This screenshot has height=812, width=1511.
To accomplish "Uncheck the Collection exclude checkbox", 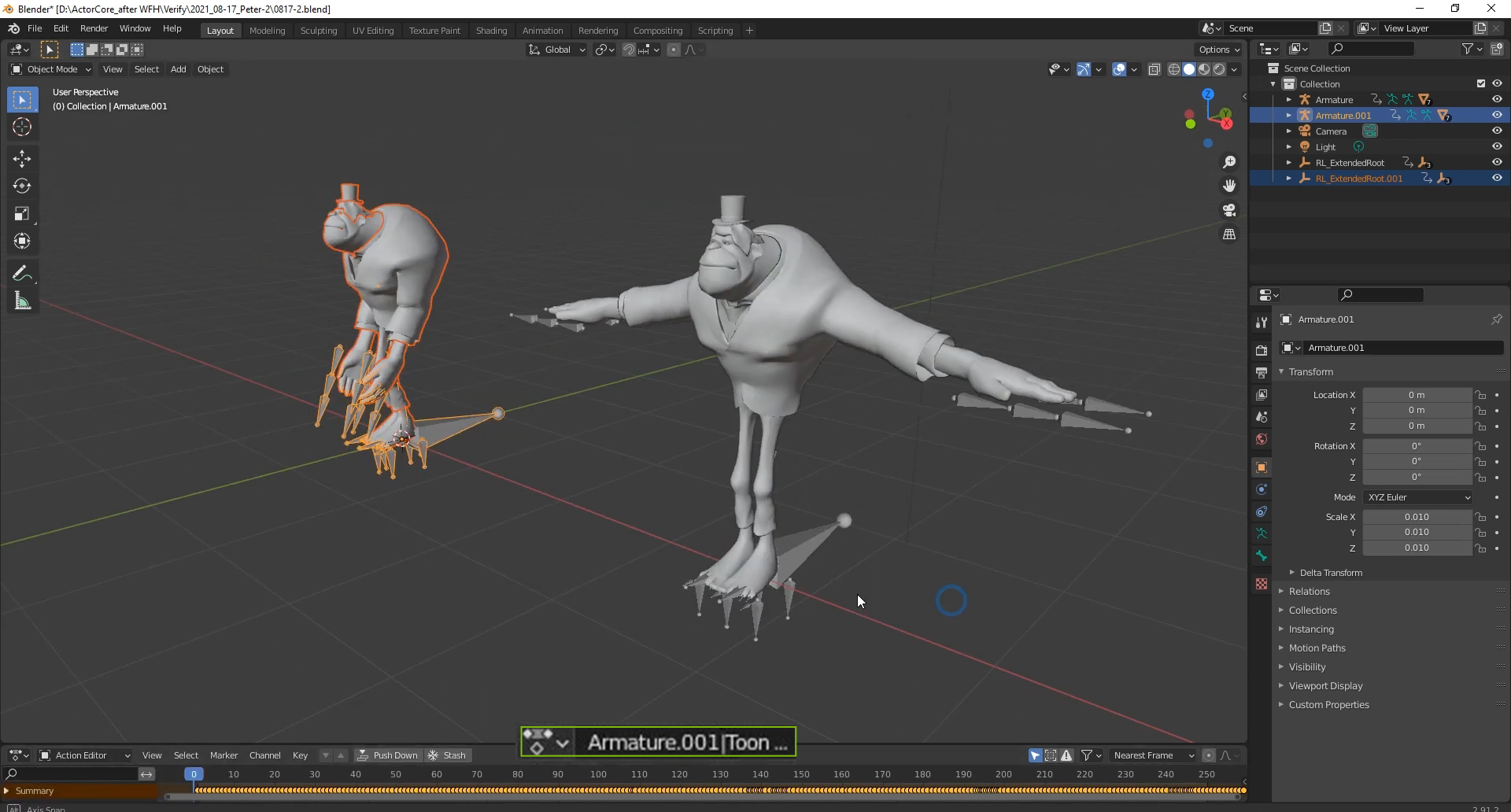I will tap(1481, 83).
